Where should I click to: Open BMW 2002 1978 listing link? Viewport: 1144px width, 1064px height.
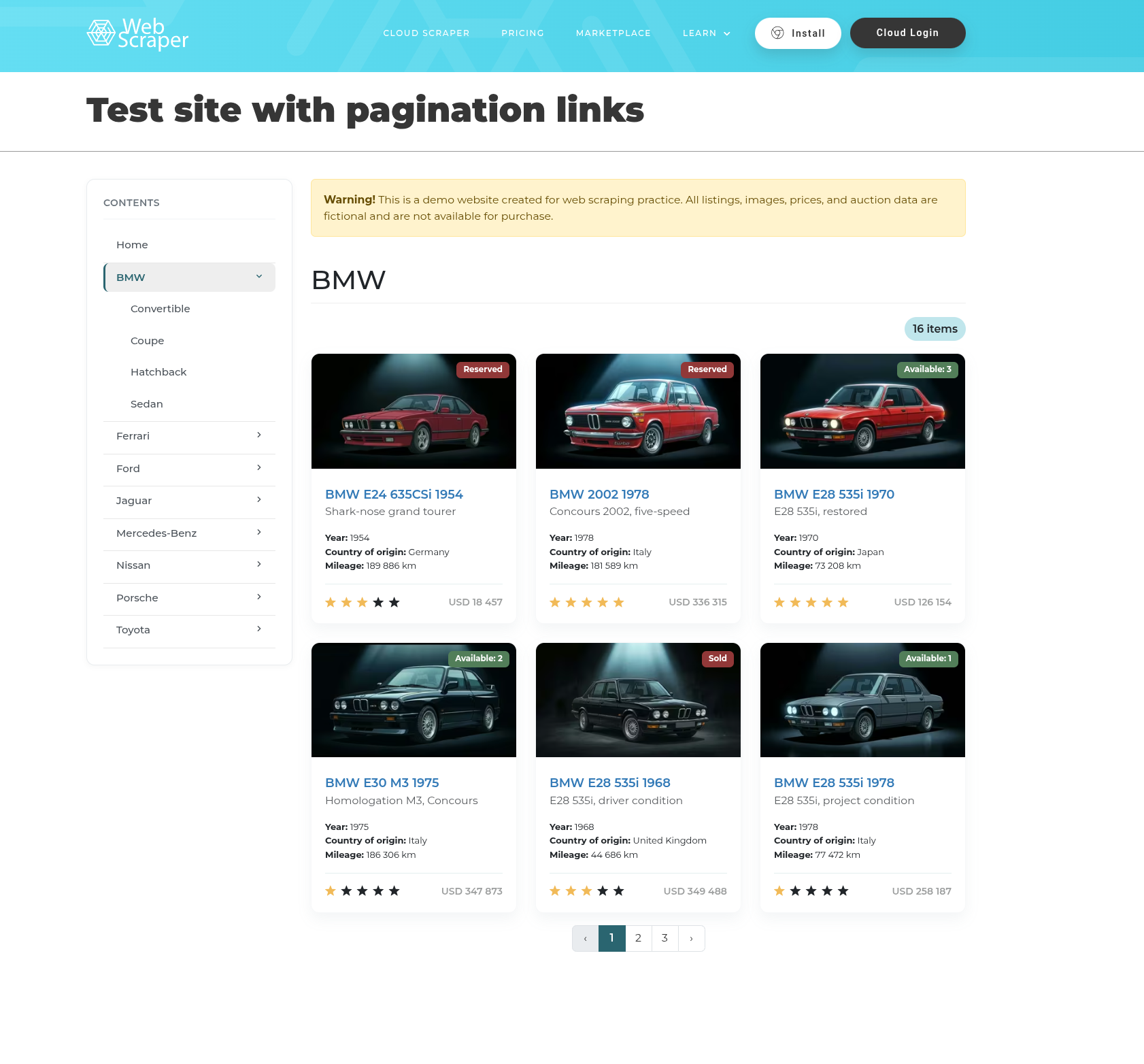click(599, 495)
